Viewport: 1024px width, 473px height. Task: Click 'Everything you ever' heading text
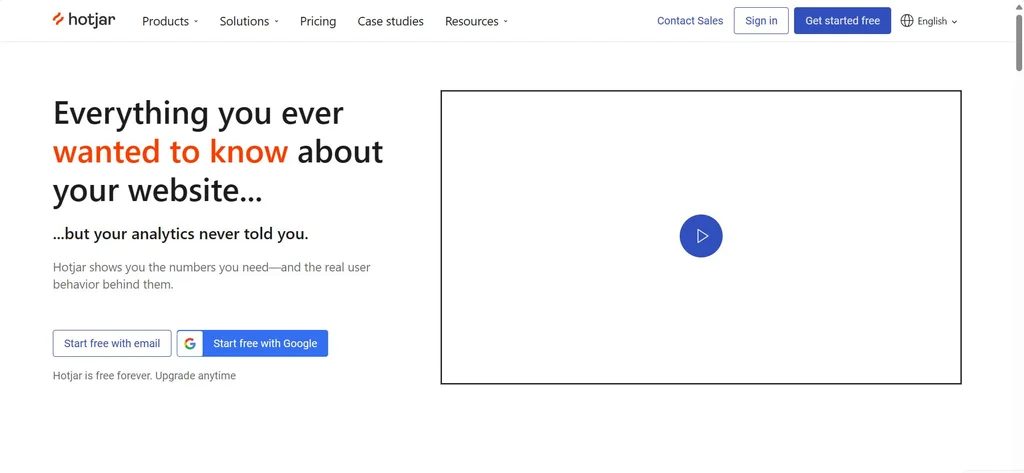click(x=198, y=113)
